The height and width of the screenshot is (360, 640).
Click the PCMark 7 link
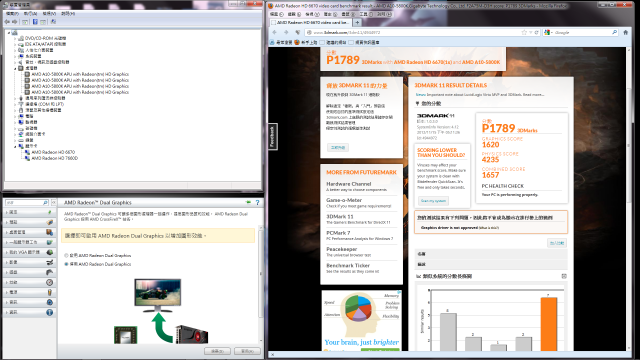(338, 233)
